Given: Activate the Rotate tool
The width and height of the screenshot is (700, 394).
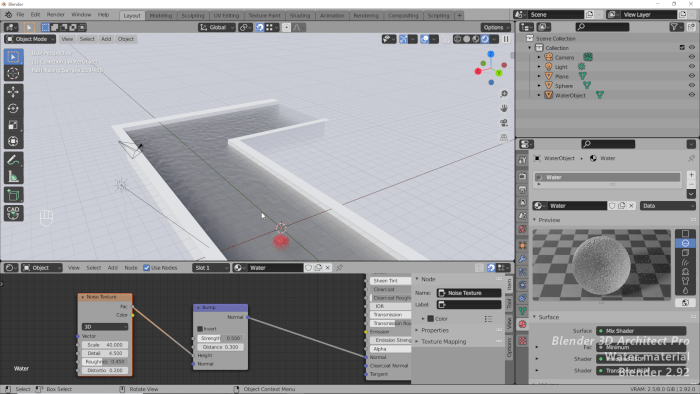Looking at the screenshot, I should pyautogui.click(x=13, y=108).
